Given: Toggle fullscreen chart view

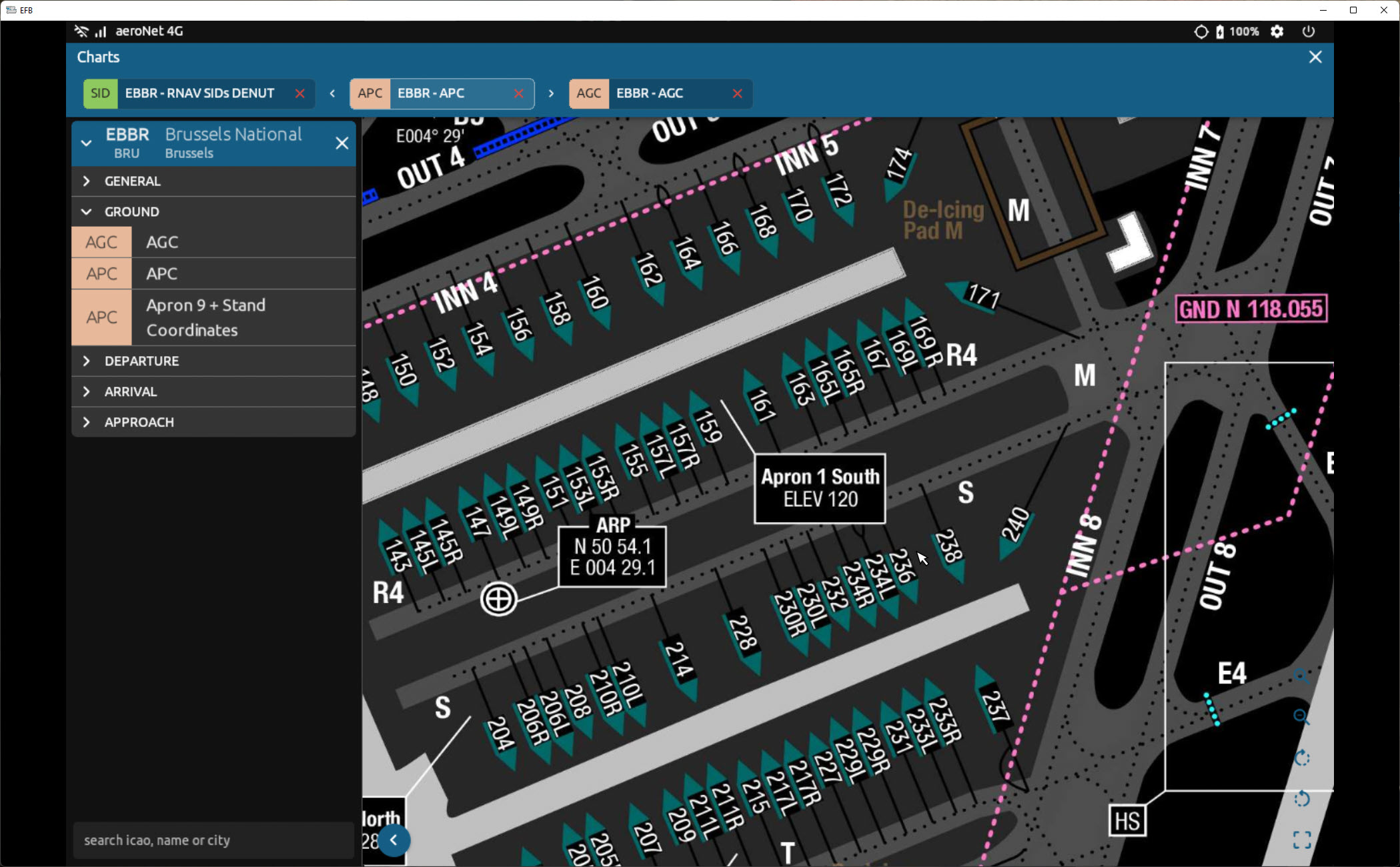Looking at the screenshot, I should tap(1301, 840).
